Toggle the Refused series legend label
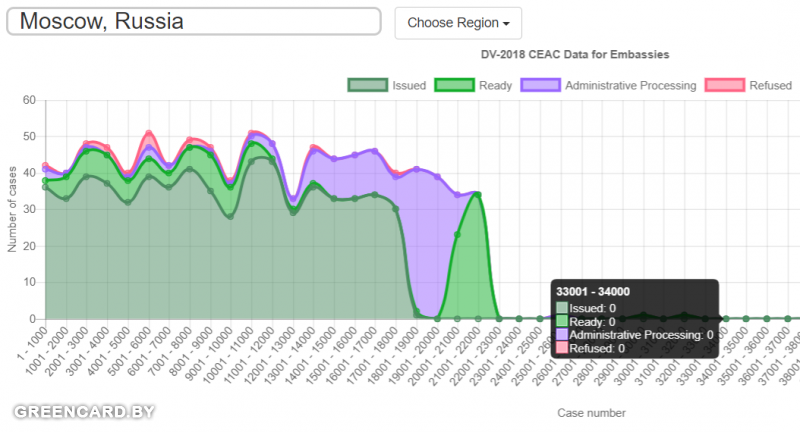The width and height of the screenshot is (800, 432). coord(770,85)
